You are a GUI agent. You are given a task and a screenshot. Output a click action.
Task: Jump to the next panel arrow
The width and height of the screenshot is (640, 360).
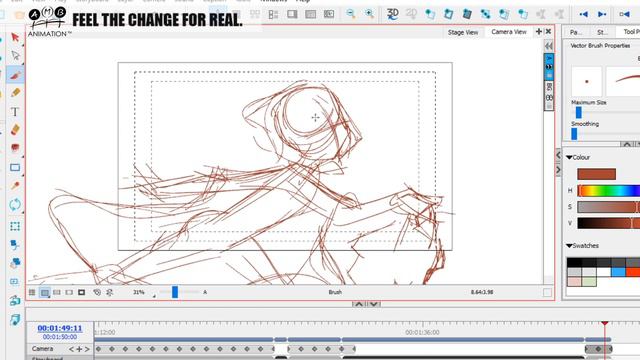(x=602, y=14)
